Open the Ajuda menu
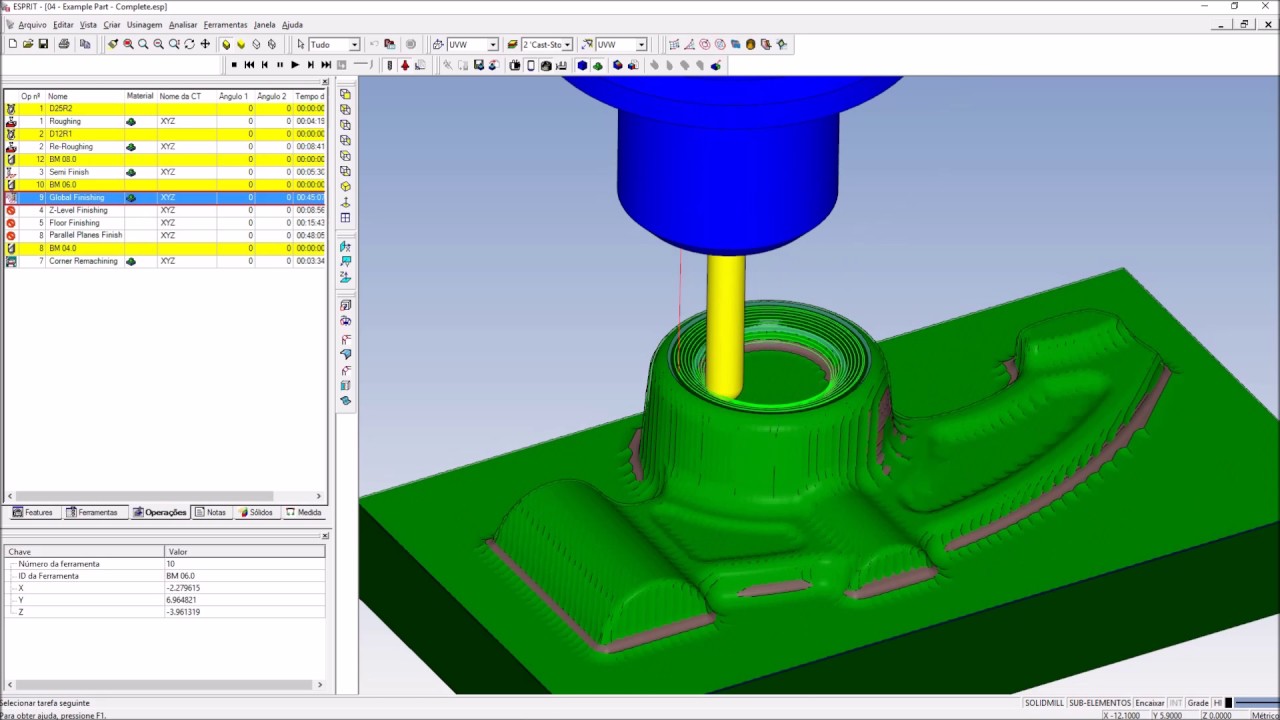The height and width of the screenshot is (720, 1280). 292,24
